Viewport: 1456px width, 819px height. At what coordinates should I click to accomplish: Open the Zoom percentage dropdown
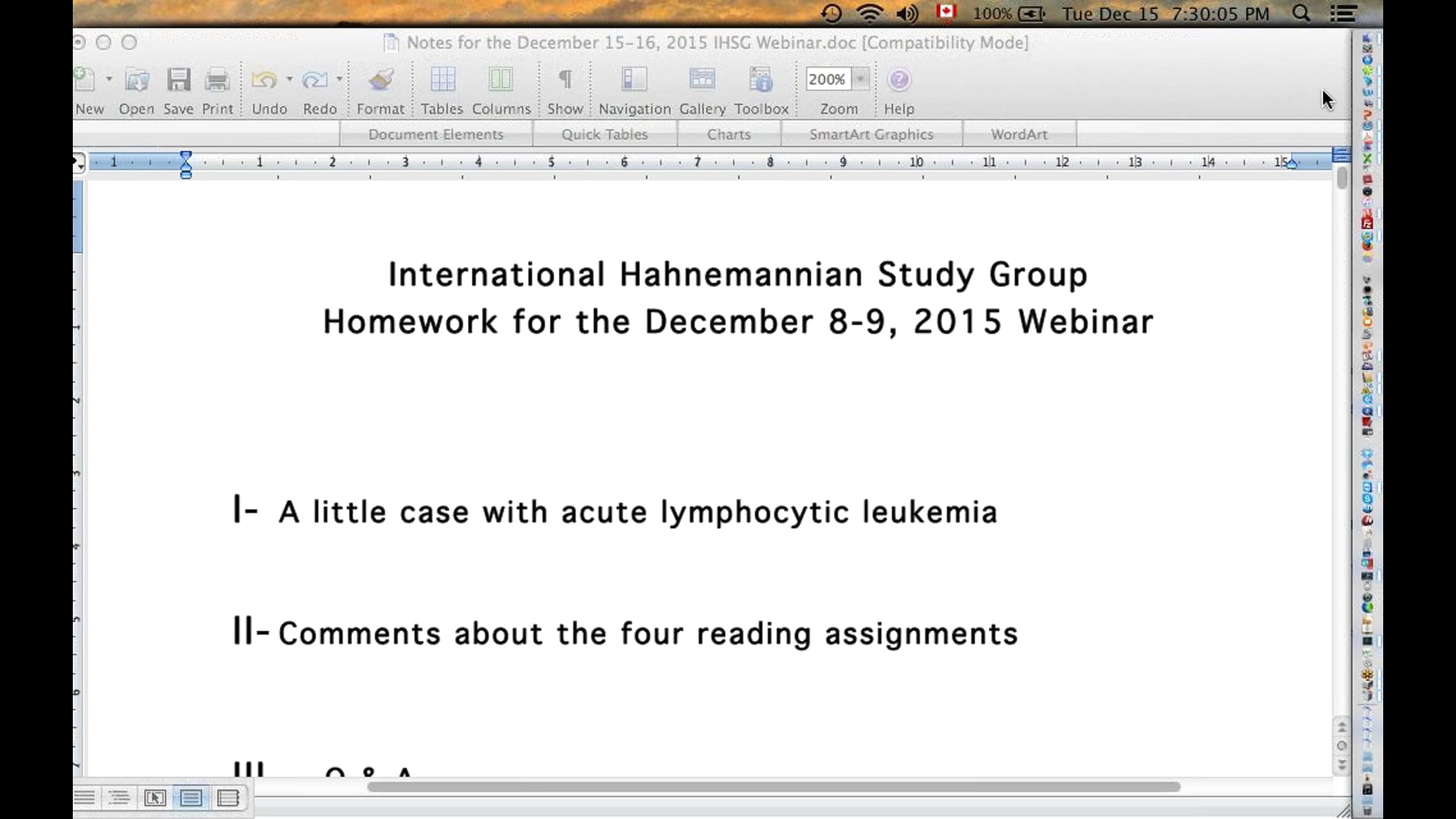coord(861,79)
